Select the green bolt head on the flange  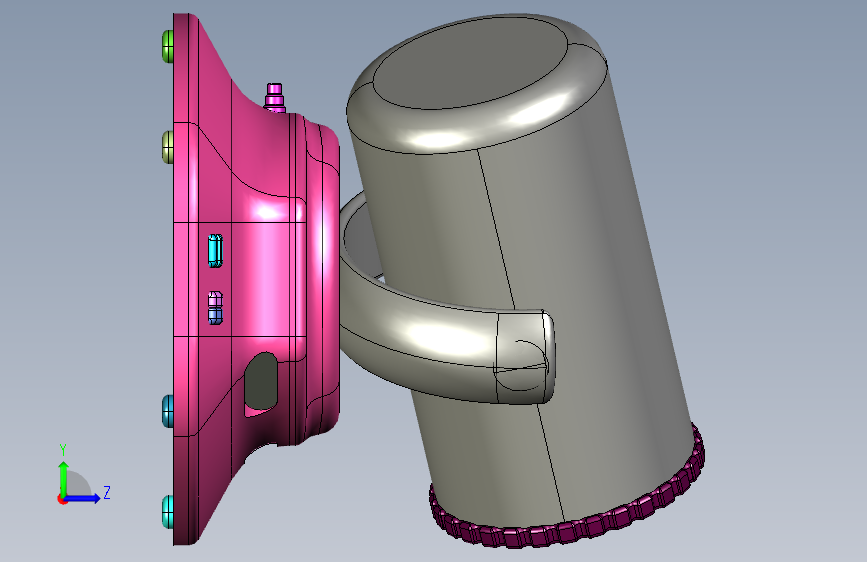point(168,46)
